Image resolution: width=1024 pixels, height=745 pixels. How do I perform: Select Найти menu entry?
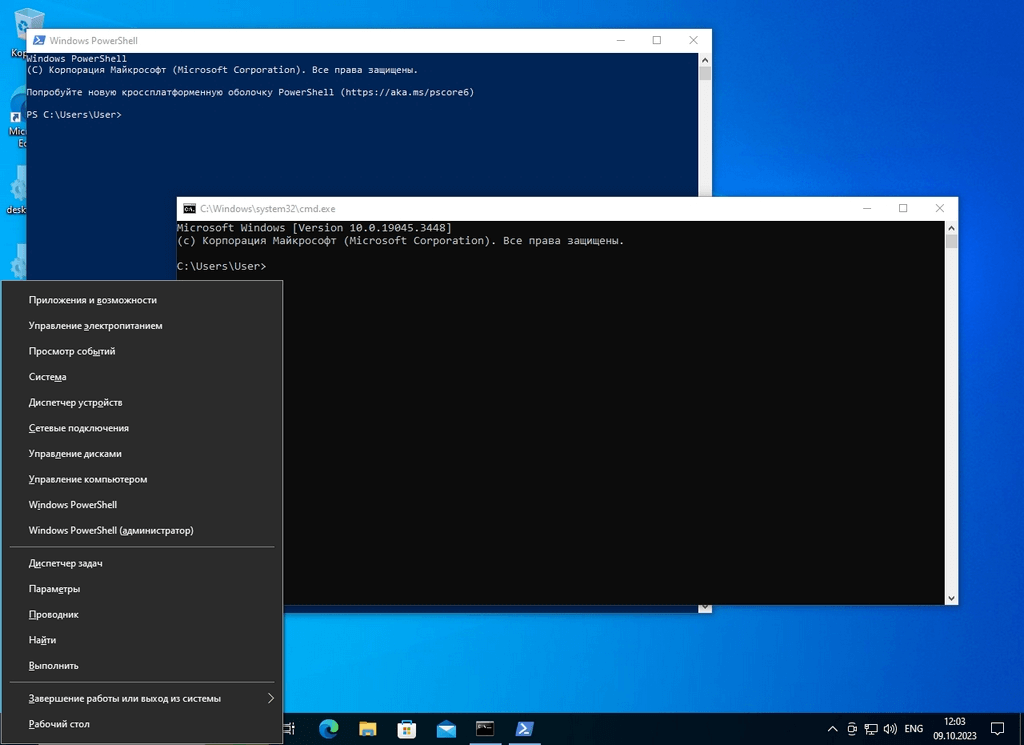click(142, 640)
